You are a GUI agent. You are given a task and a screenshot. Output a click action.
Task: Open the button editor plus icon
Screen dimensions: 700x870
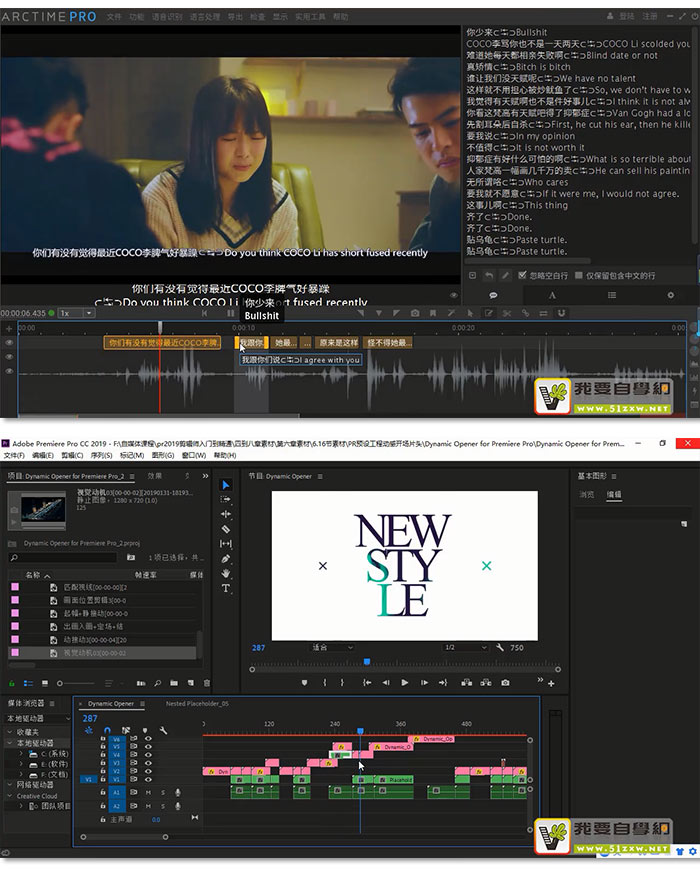pyautogui.click(x=551, y=684)
